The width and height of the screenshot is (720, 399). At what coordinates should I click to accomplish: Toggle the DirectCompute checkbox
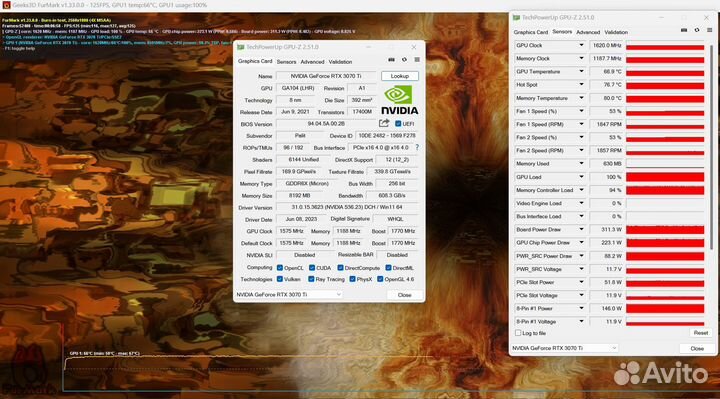(340, 268)
